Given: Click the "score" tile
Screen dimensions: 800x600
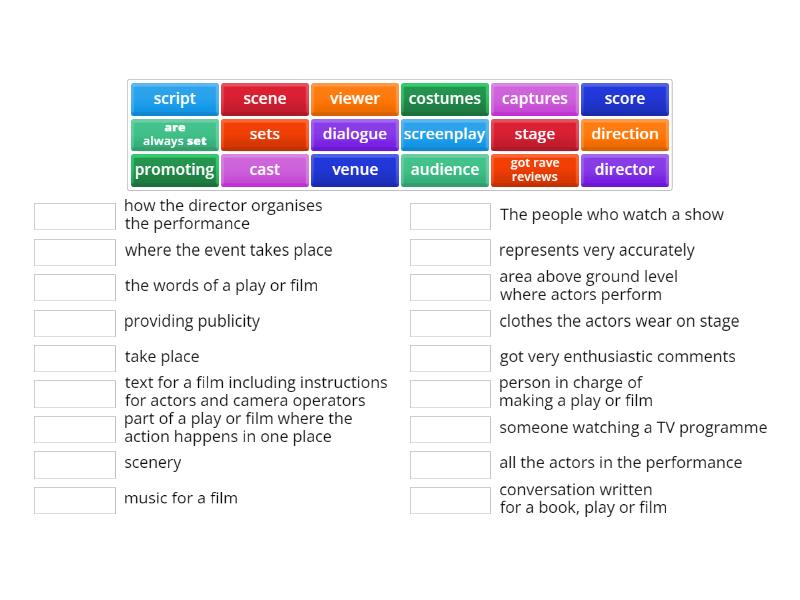Looking at the screenshot, I should [624, 98].
